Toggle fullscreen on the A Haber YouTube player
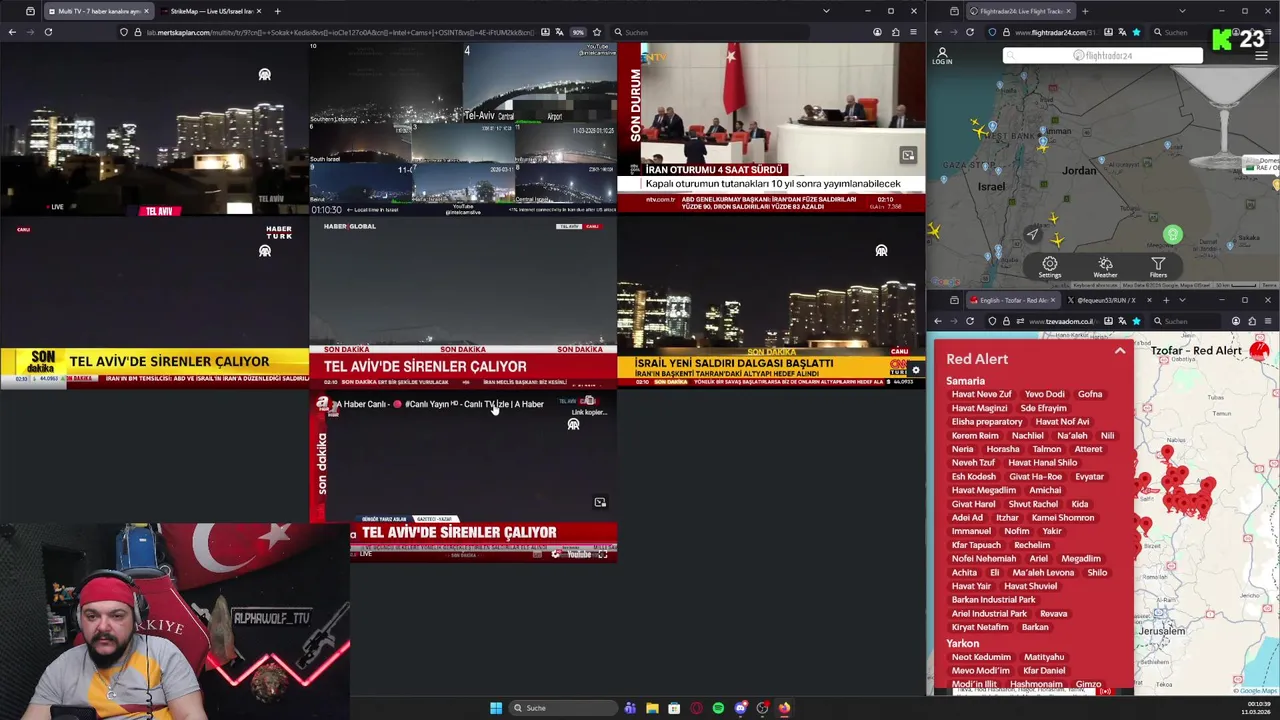This screenshot has height=720, width=1280. coord(603,554)
